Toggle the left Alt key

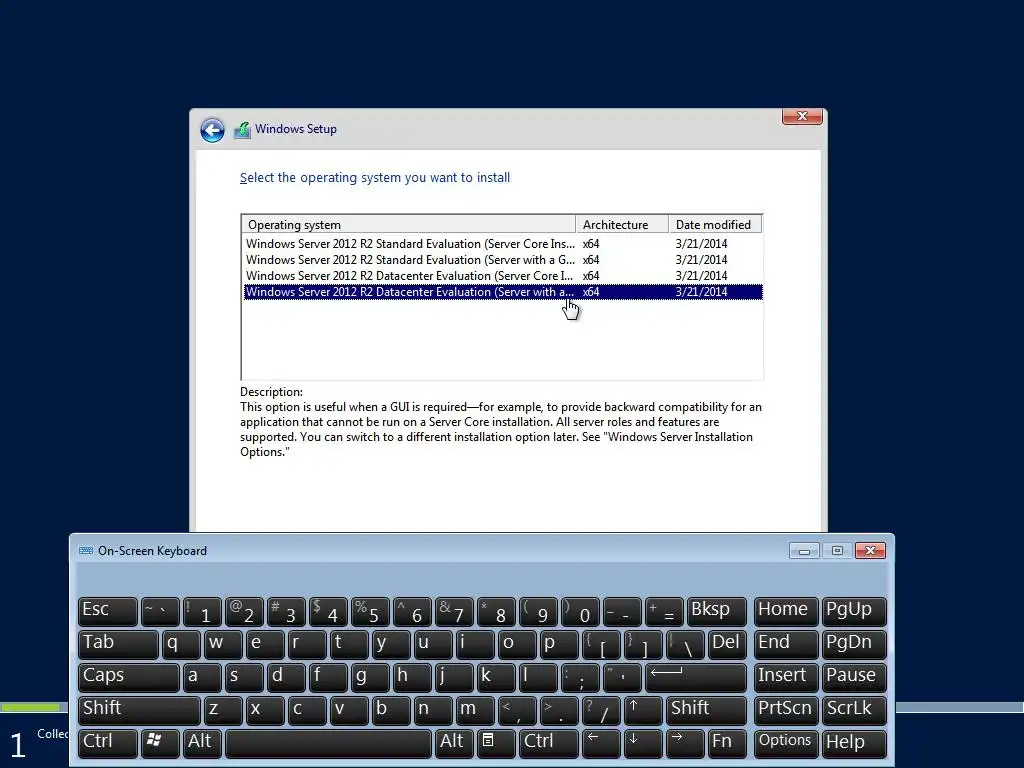[x=202, y=743]
